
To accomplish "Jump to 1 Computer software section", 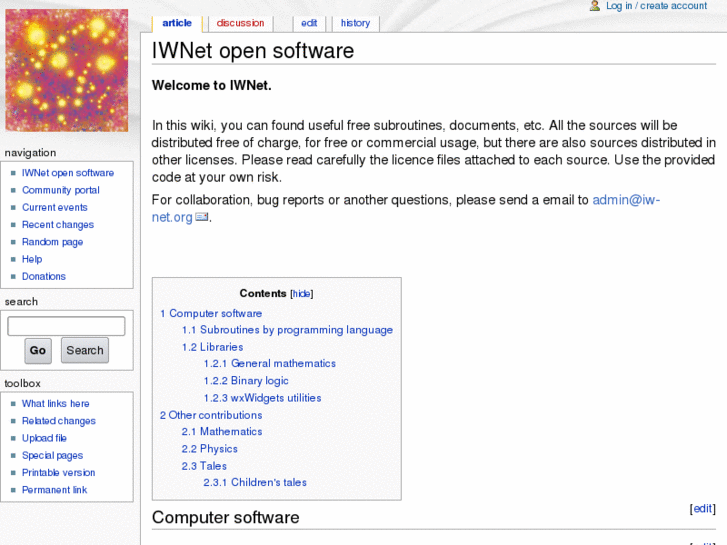I will click(211, 314).
